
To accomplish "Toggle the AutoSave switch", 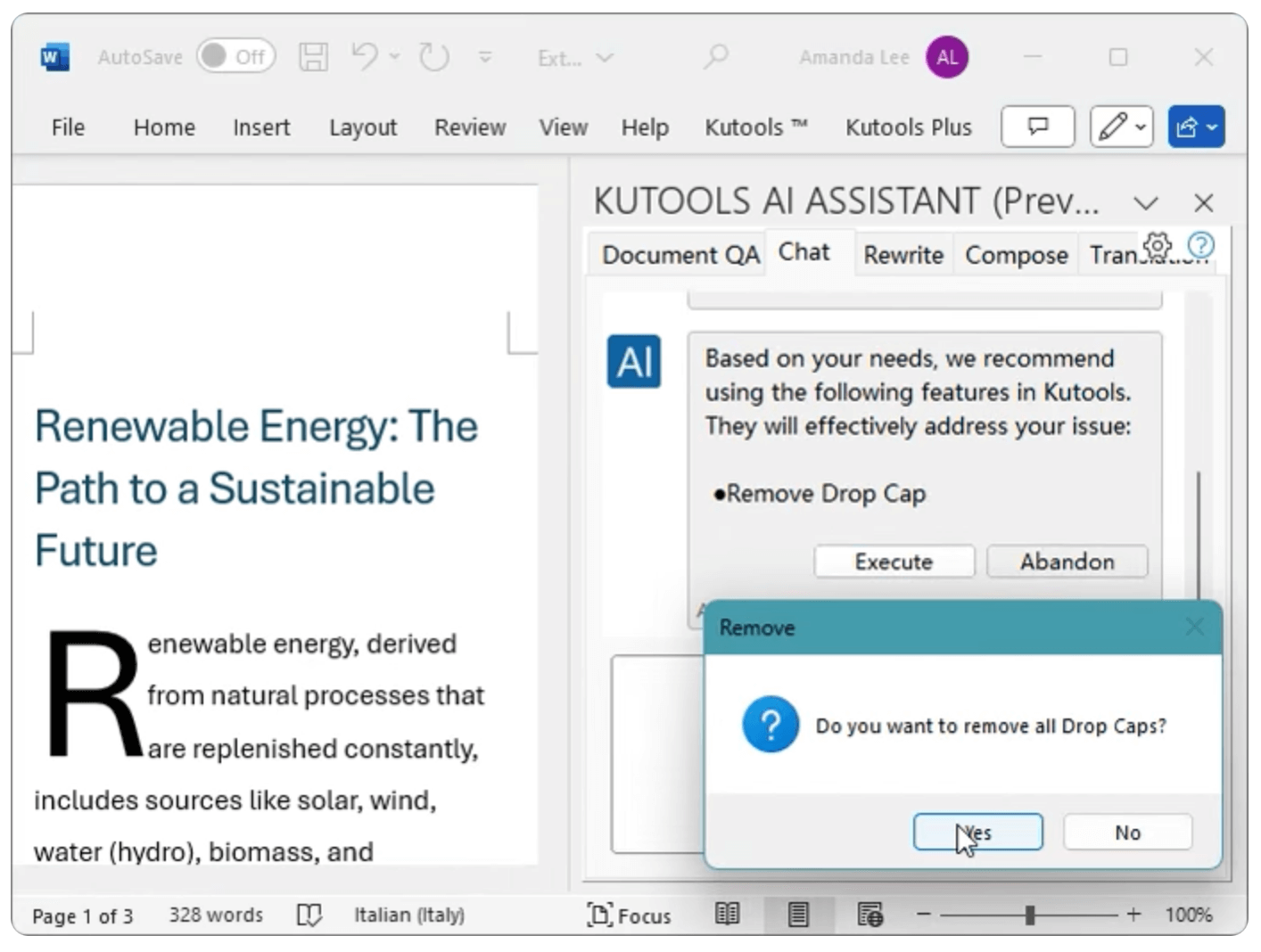I will click(236, 57).
